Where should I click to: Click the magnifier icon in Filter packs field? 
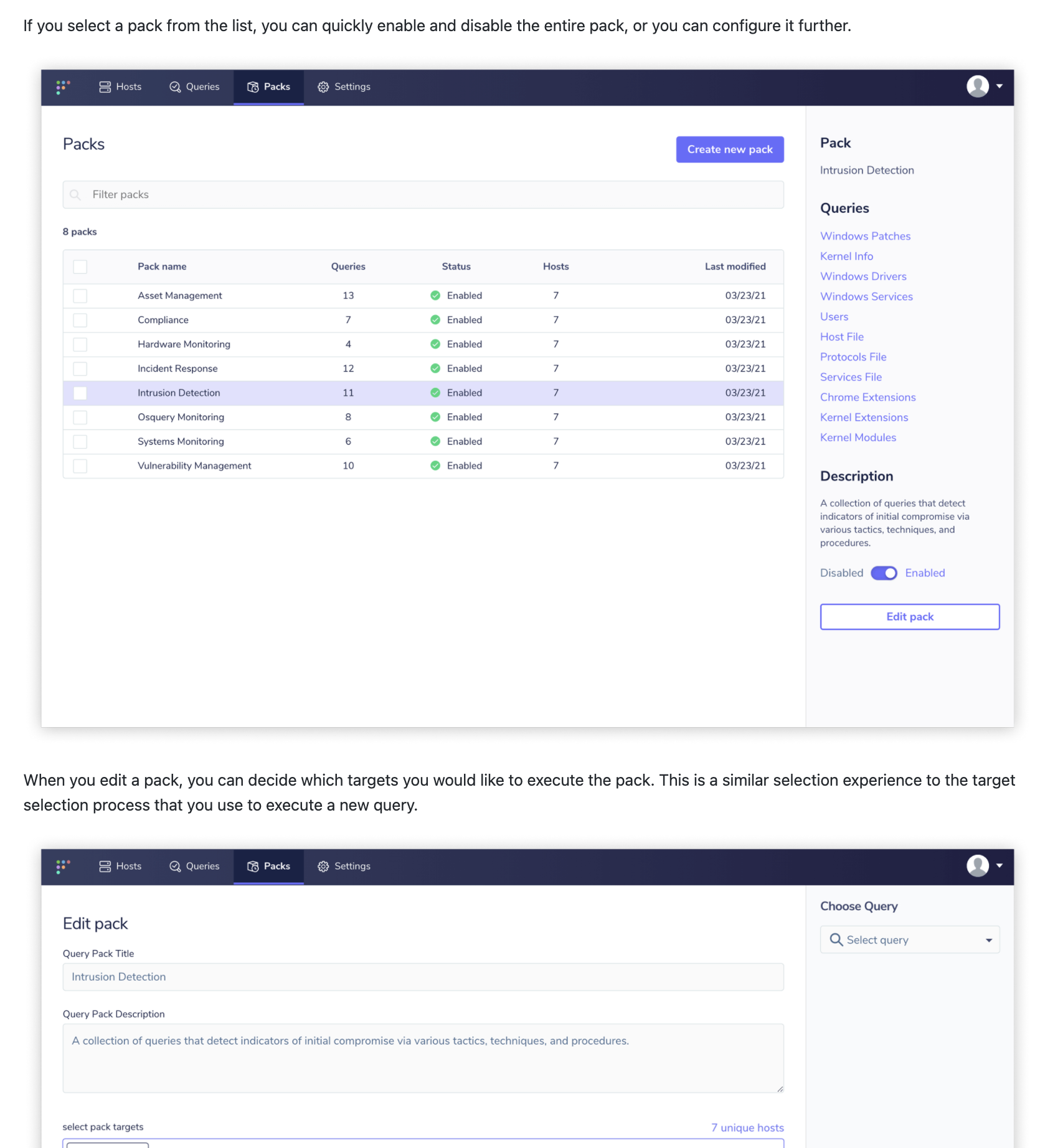[75, 194]
